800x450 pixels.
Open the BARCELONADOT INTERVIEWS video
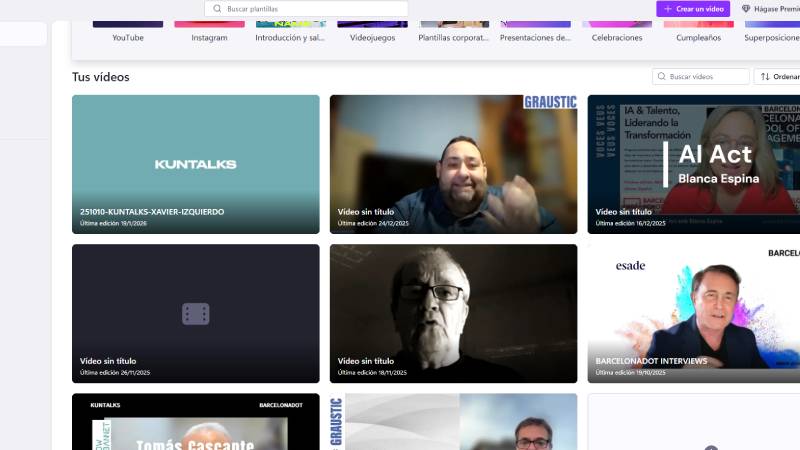pyautogui.click(x=693, y=313)
